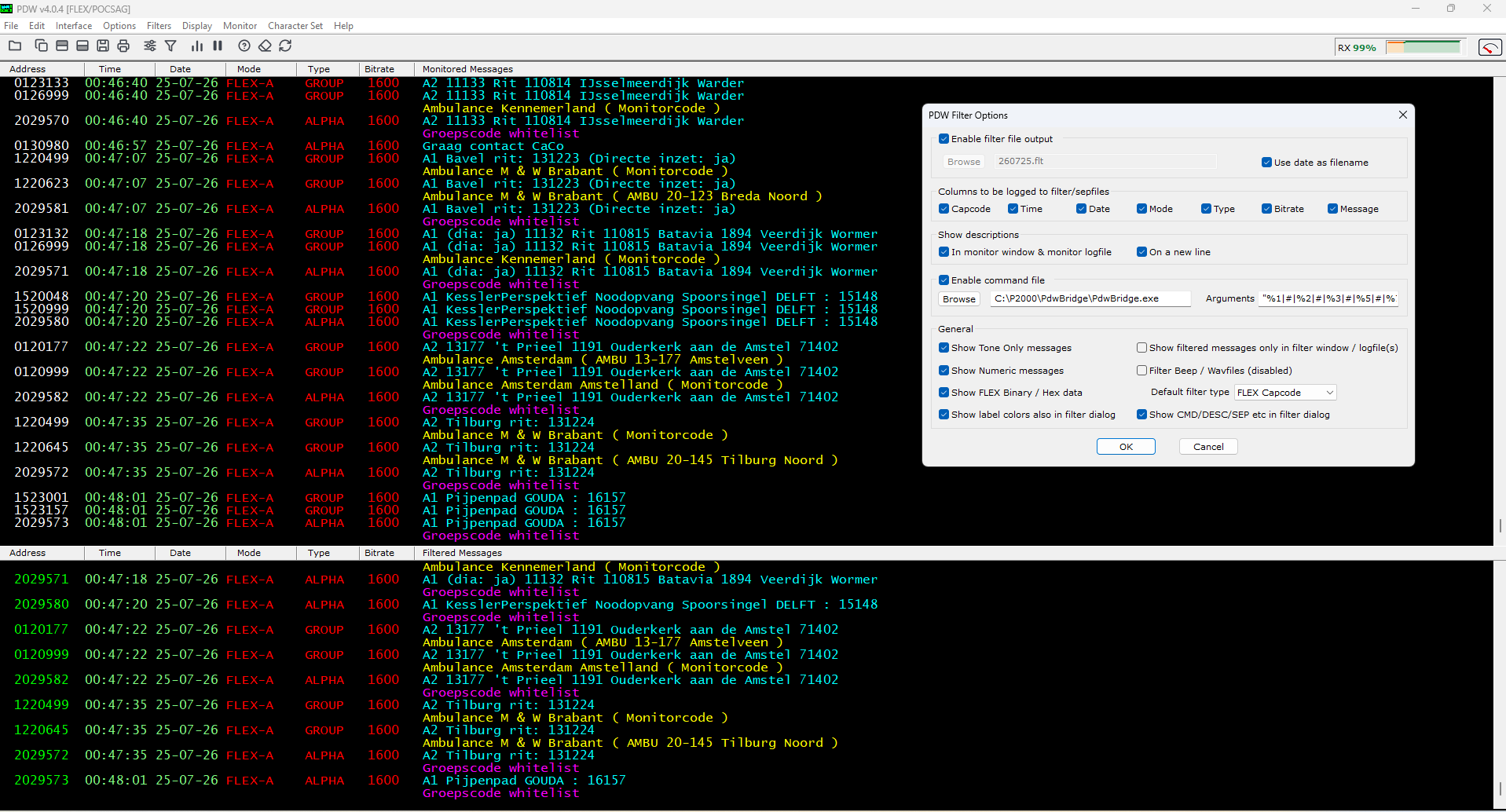Toggle Enable filter file output checkbox
Image resolution: width=1506 pixels, height=812 pixels.
point(944,139)
